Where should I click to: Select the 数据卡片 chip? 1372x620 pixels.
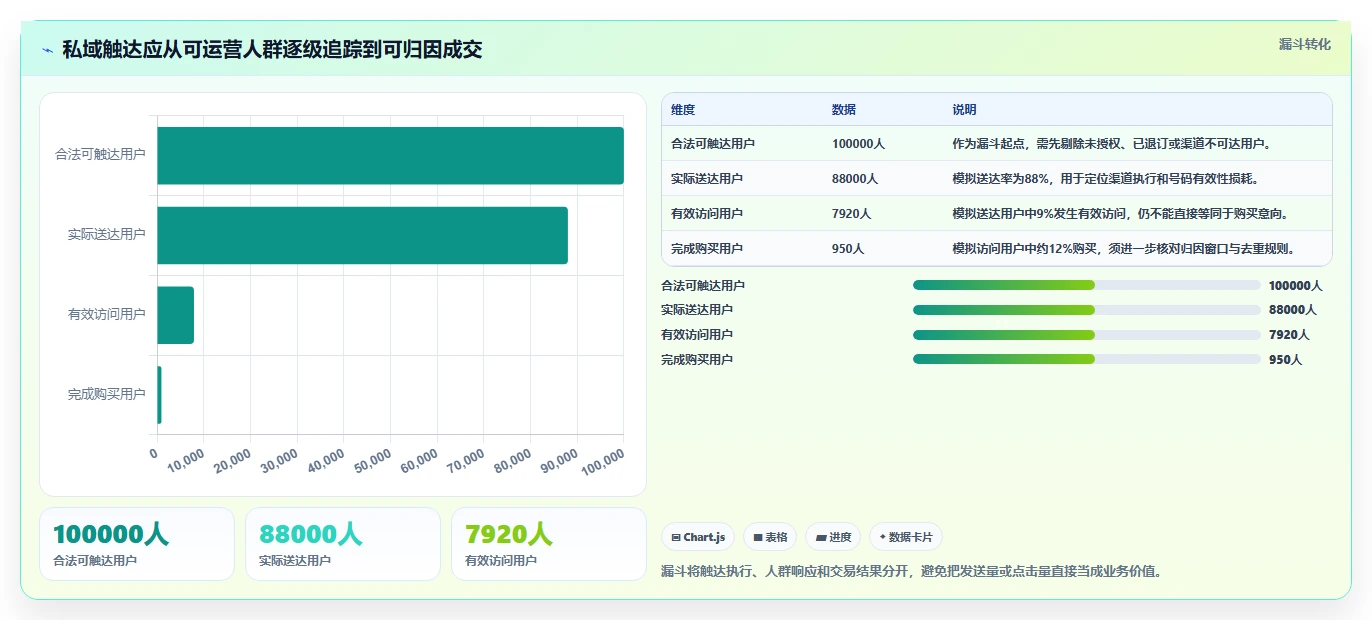[906, 537]
